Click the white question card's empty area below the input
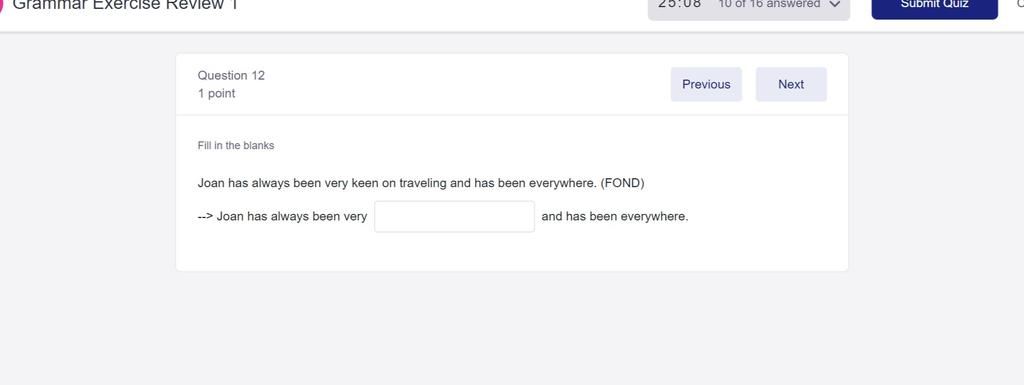 pos(511,251)
